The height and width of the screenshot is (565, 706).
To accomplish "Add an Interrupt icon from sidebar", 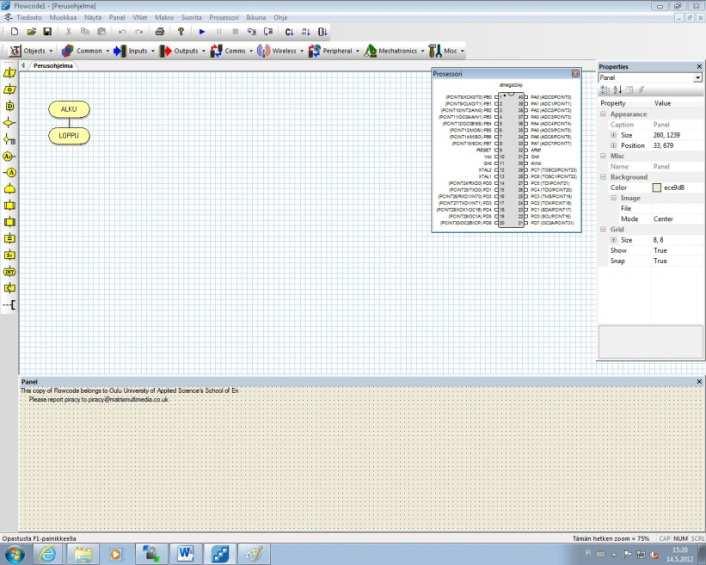I will click(x=9, y=271).
